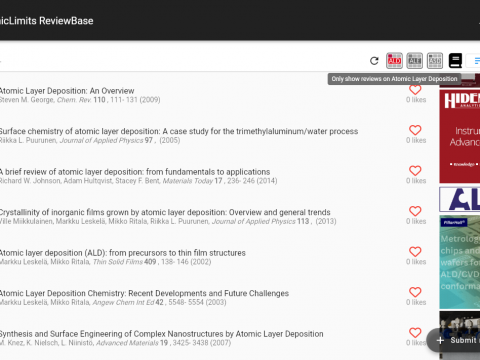Toggle the ALE reviews filter icon
This screenshot has height=360, width=480.
415,61
